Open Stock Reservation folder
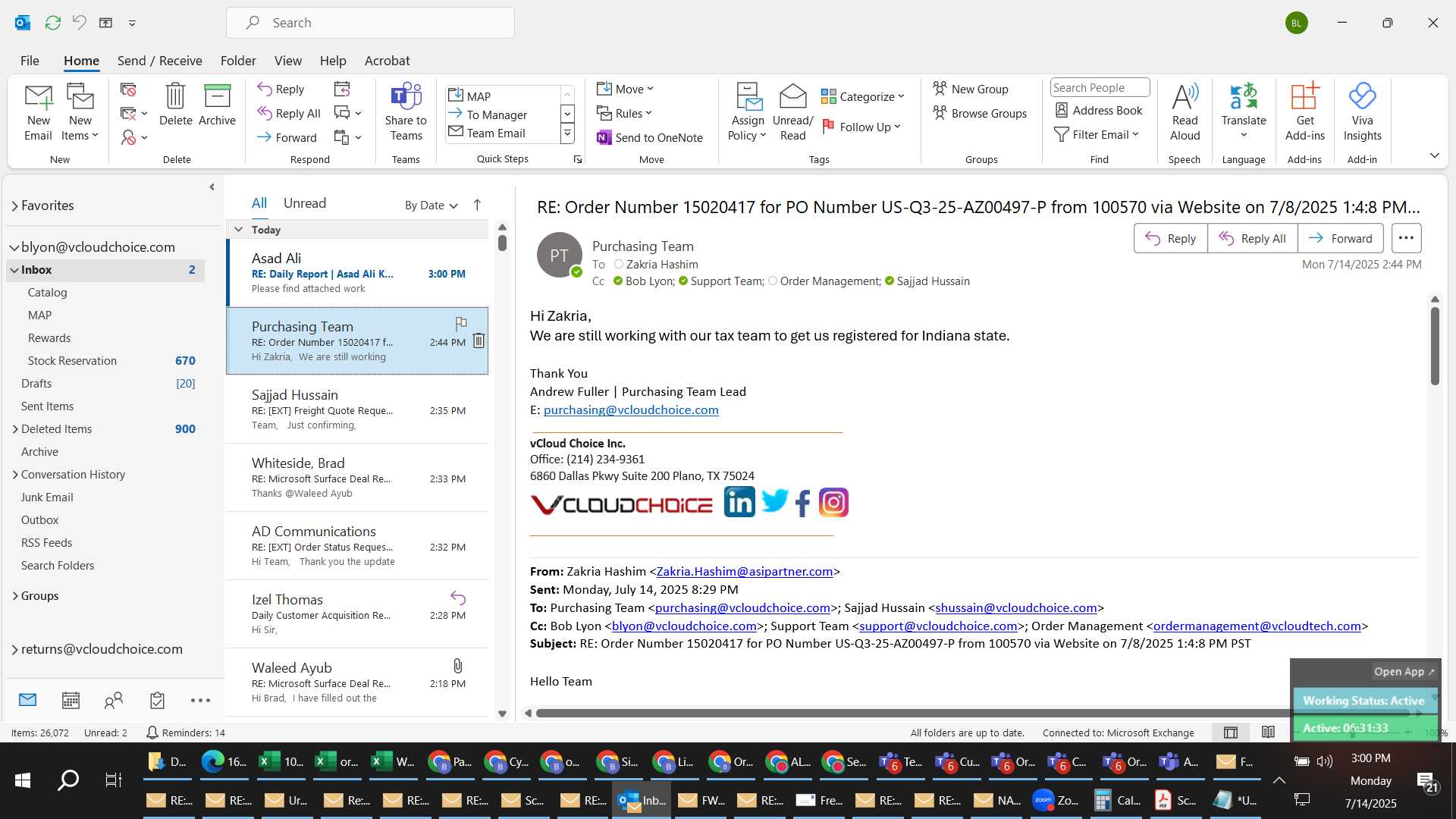The width and height of the screenshot is (1456, 819). [x=106, y=361]
